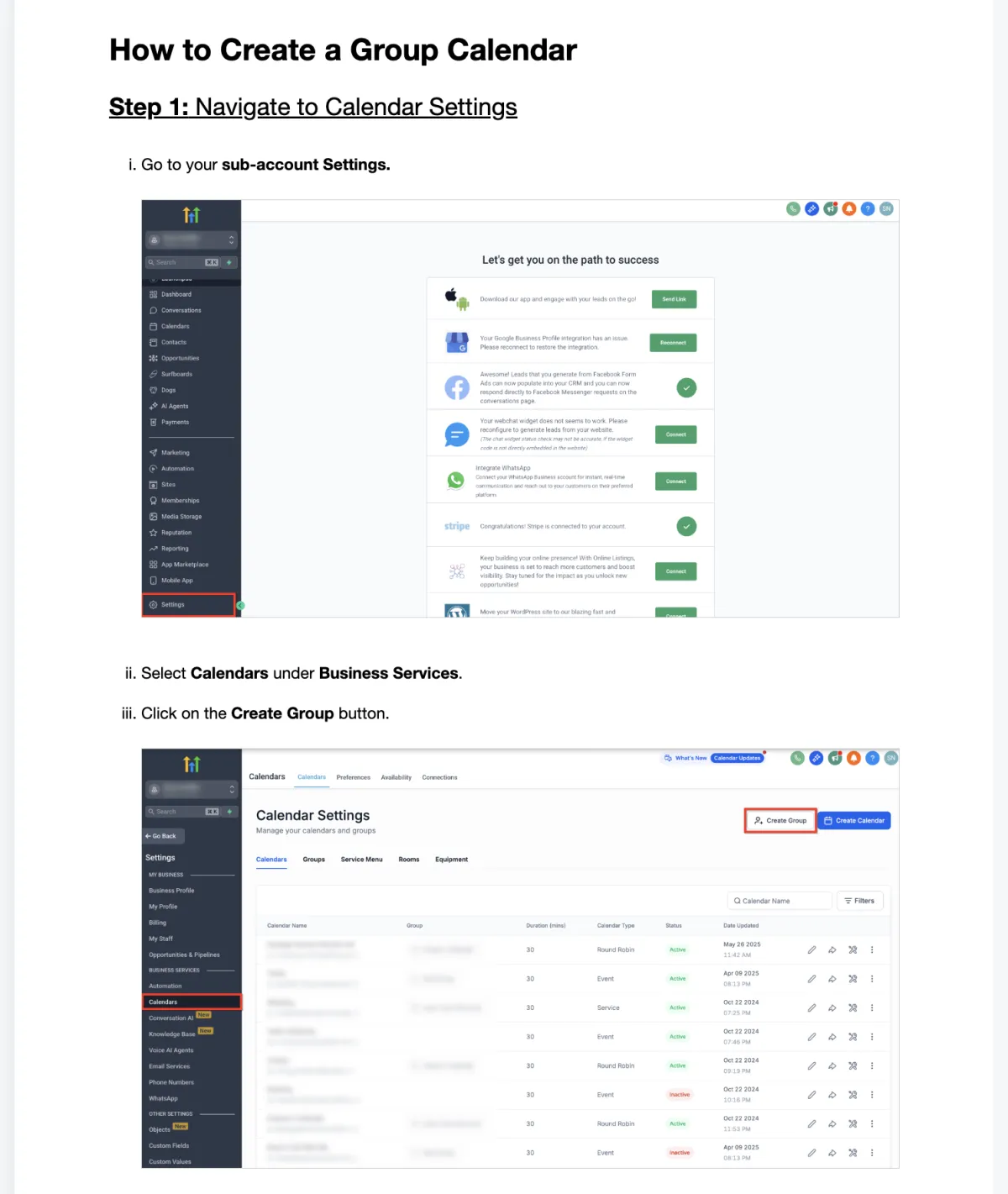Switch to the Groups tab

pyautogui.click(x=314, y=860)
